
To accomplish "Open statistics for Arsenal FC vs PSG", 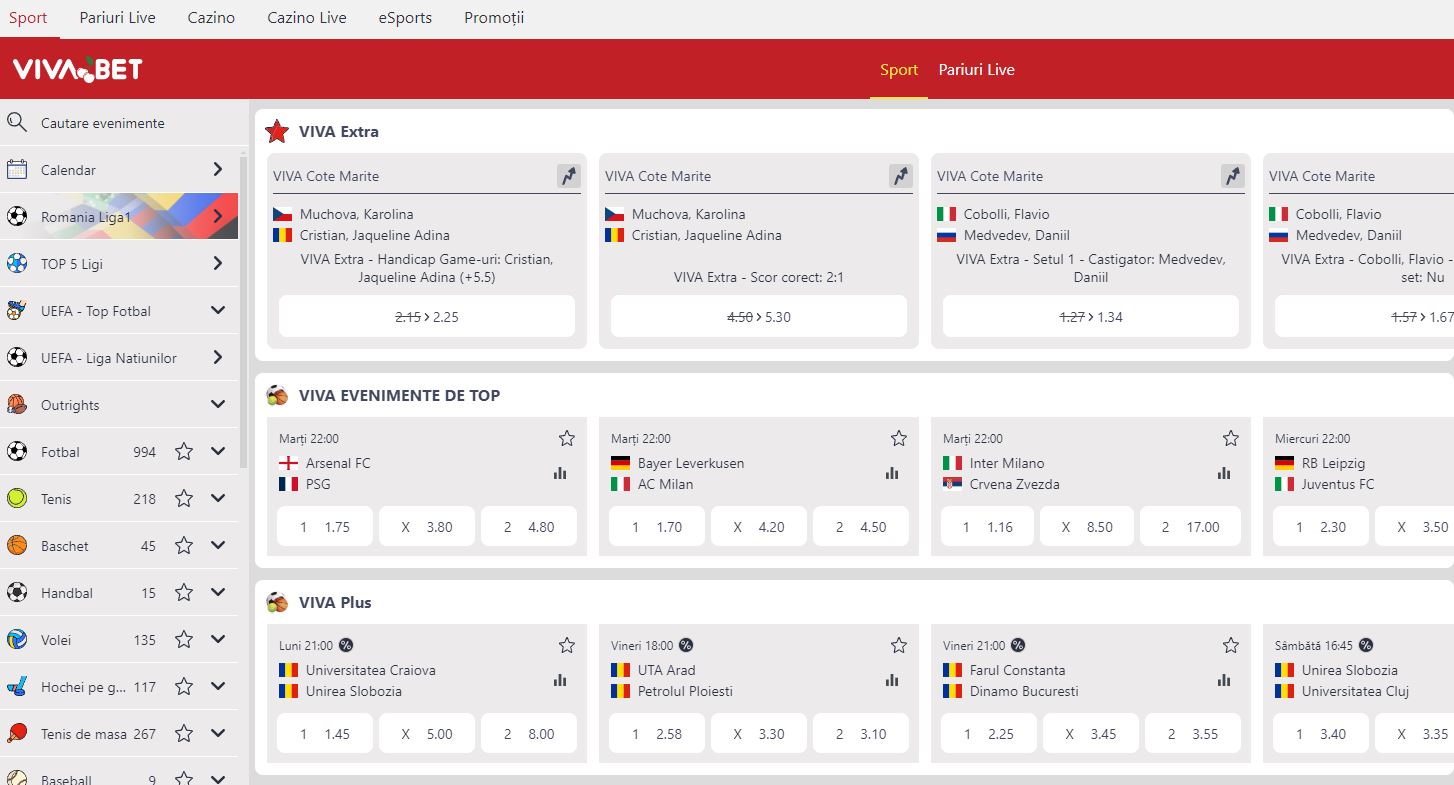I will [560, 474].
